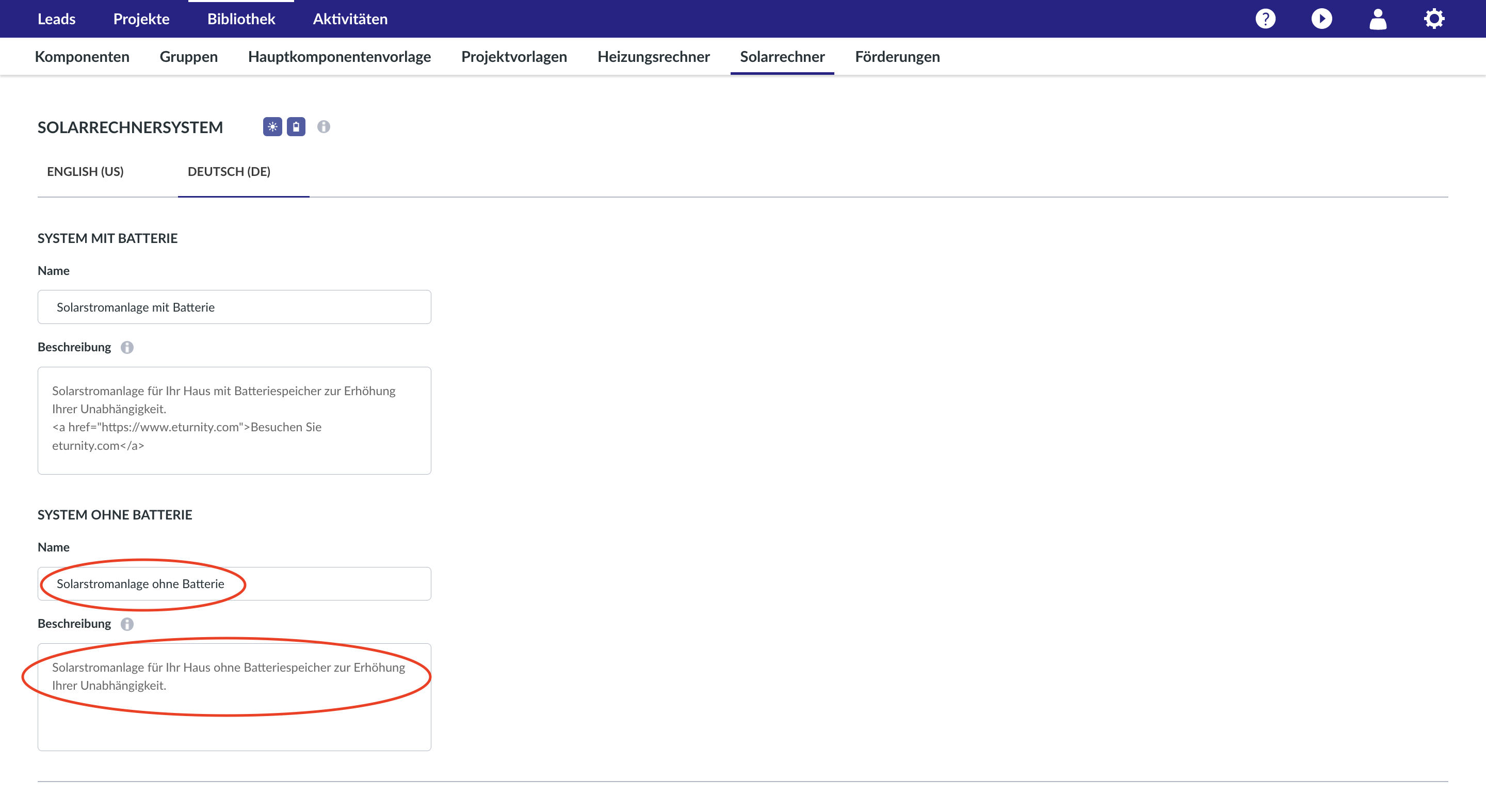Open the Heizungsrechner tab

pos(653,57)
